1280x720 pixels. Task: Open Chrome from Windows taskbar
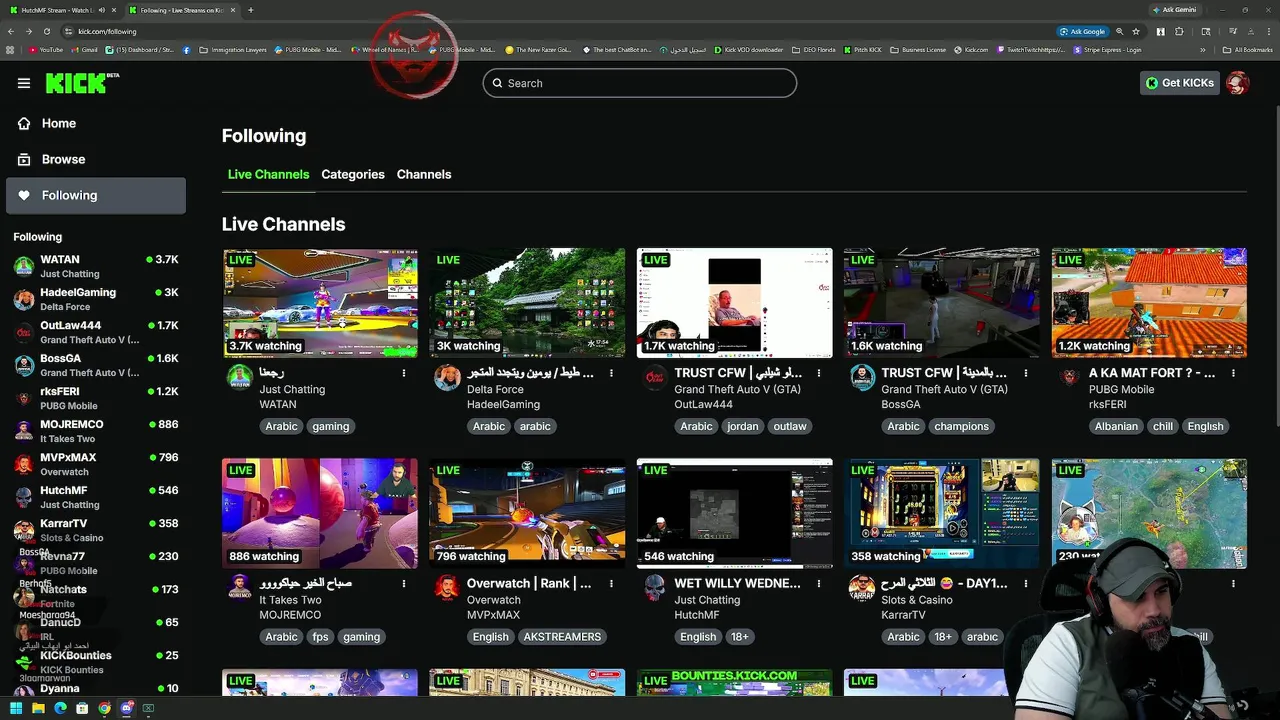[104, 708]
